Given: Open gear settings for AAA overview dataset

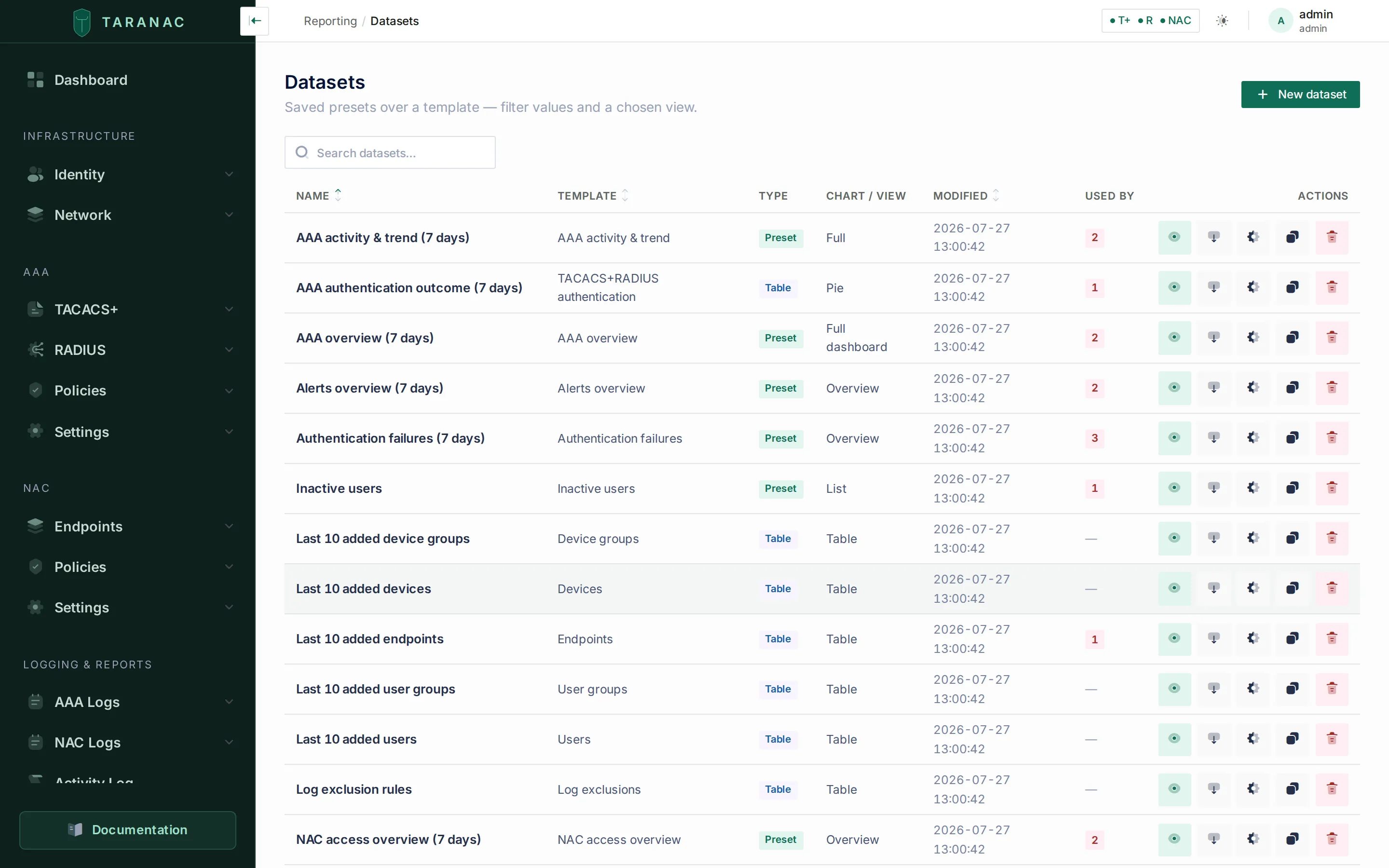Looking at the screenshot, I should pyautogui.click(x=1253, y=338).
